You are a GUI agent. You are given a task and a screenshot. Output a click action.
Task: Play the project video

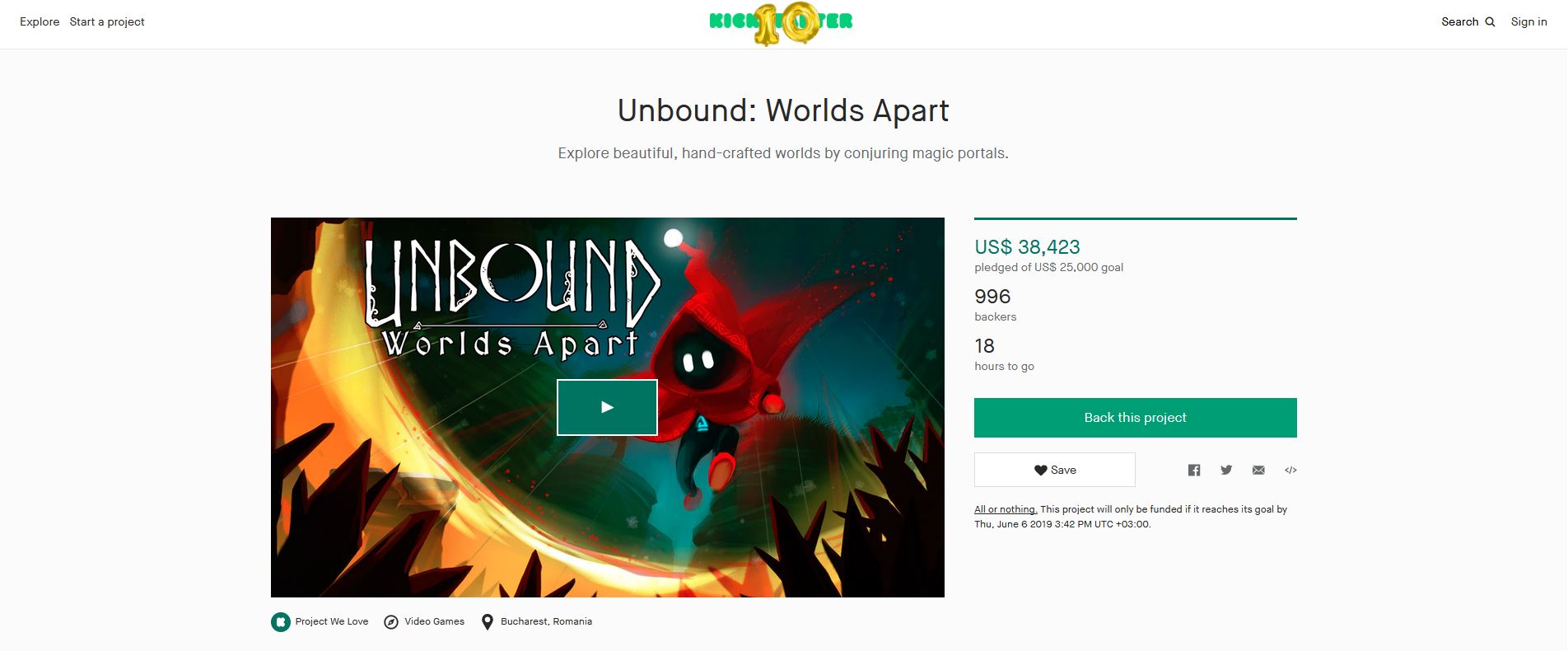tap(607, 407)
